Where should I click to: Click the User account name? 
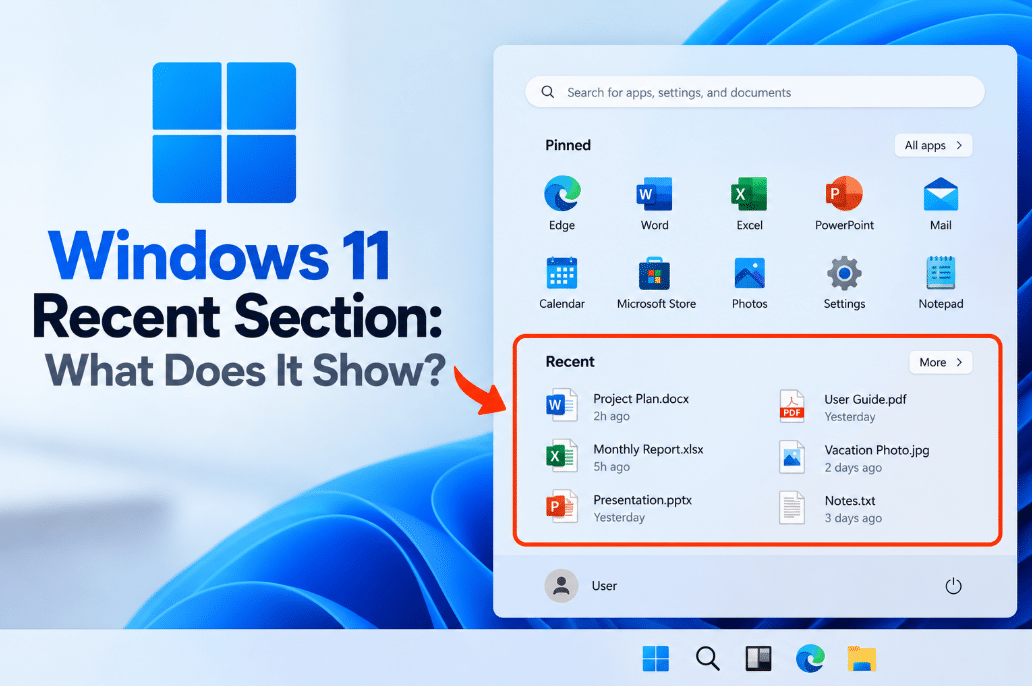tap(604, 586)
